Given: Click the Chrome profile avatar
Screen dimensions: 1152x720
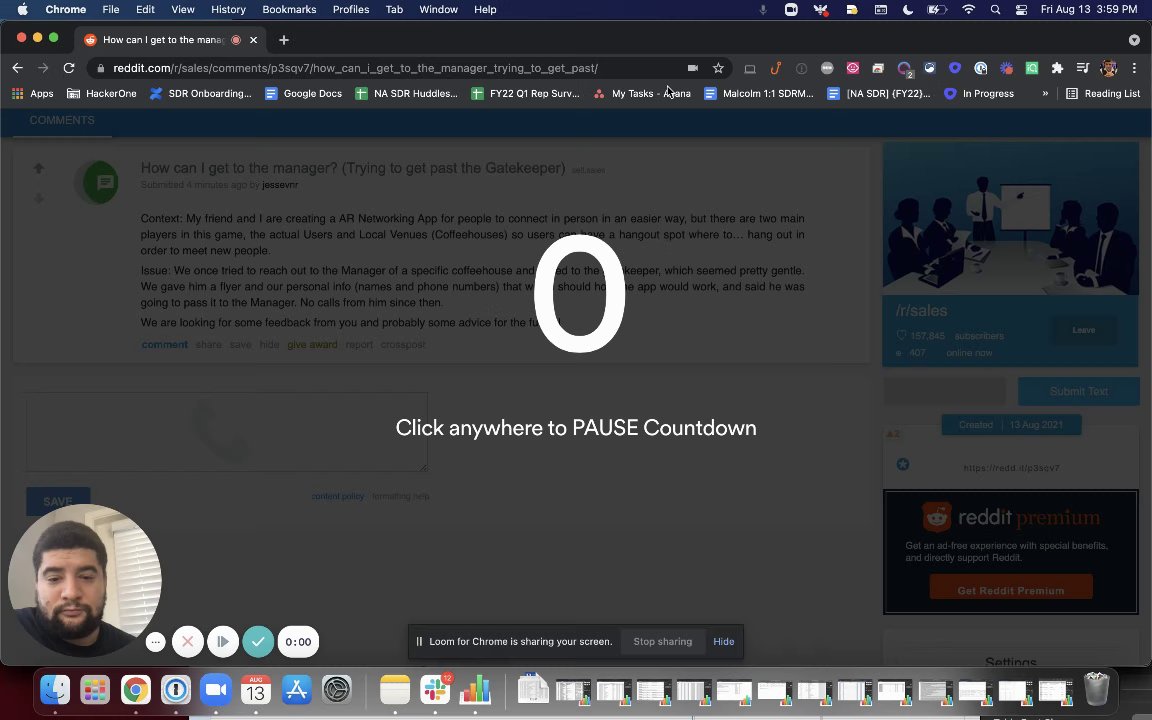Looking at the screenshot, I should coord(1109,68).
